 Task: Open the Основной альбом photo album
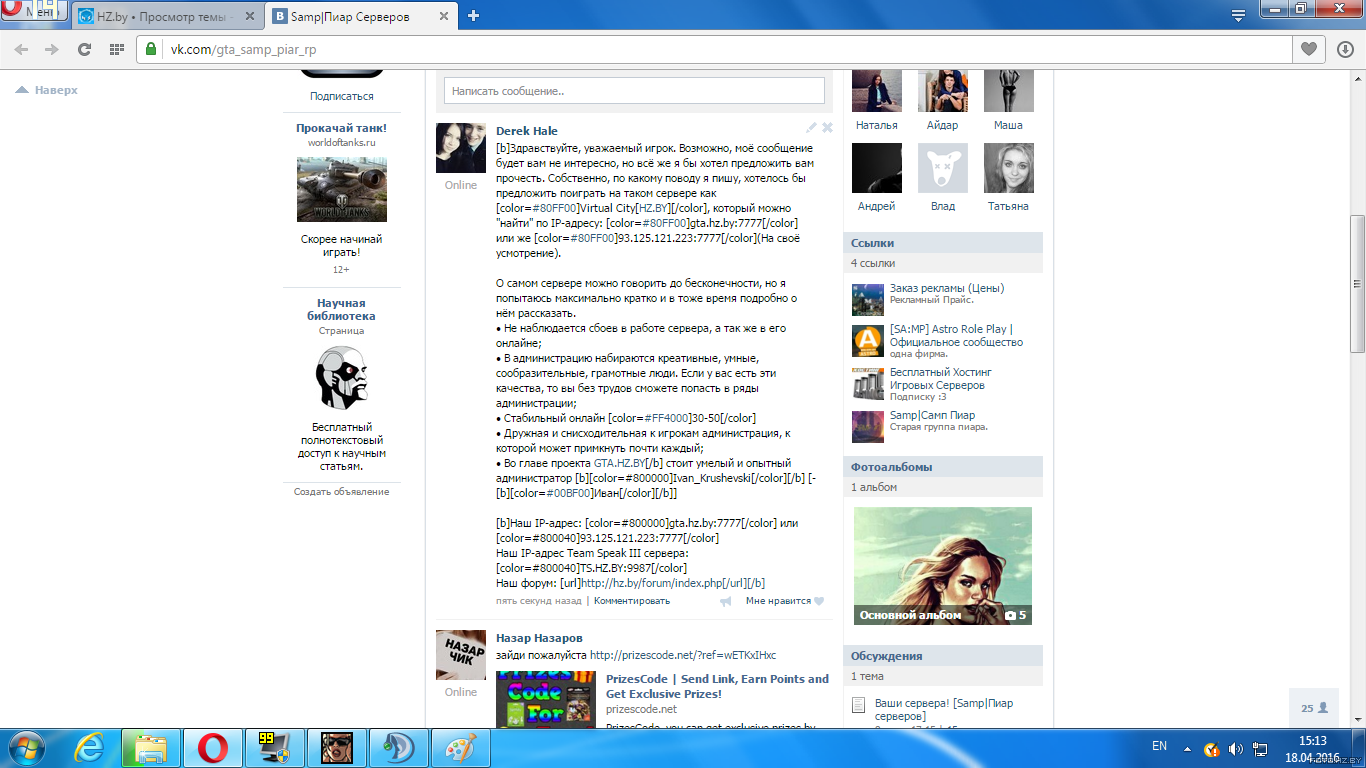pos(943,566)
